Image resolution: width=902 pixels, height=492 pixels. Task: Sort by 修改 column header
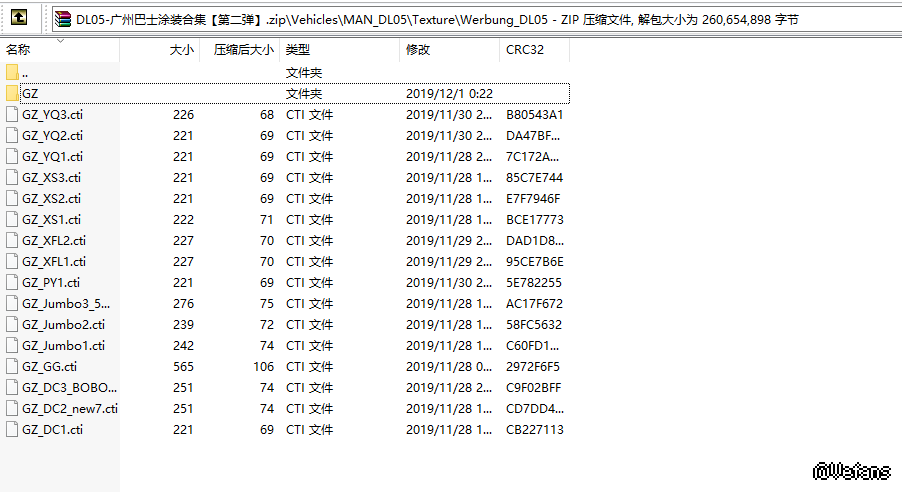tap(449, 49)
